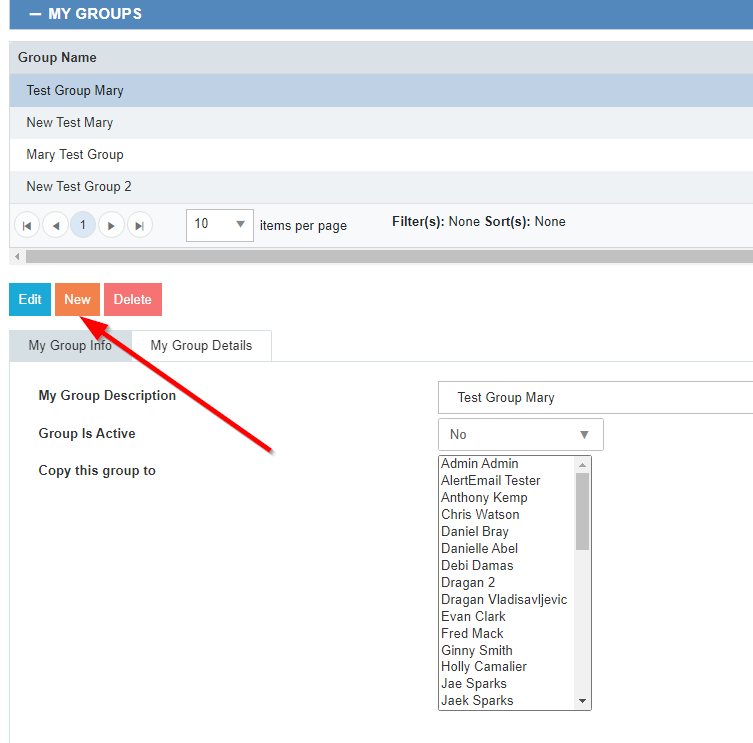Go to previous page of groups
This screenshot has height=743, width=753.
[x=55, y=225]
